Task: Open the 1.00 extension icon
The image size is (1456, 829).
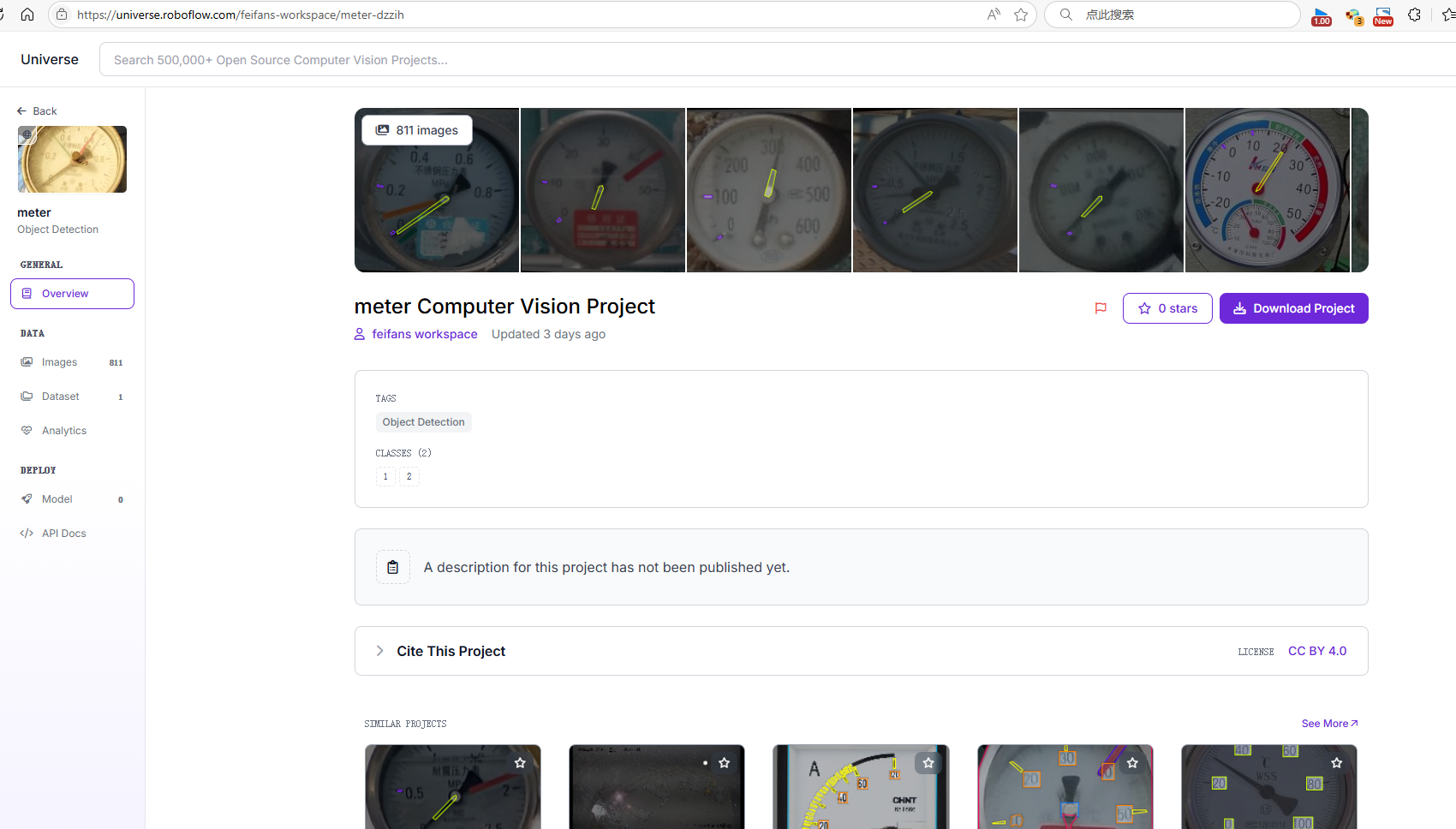Action: [1322, 15]
